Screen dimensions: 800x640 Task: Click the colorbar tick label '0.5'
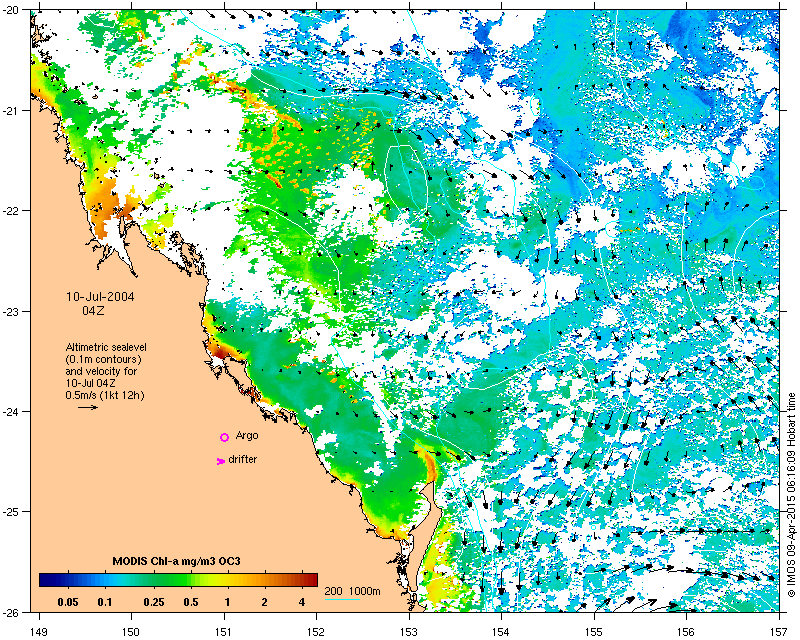point(191,602)
